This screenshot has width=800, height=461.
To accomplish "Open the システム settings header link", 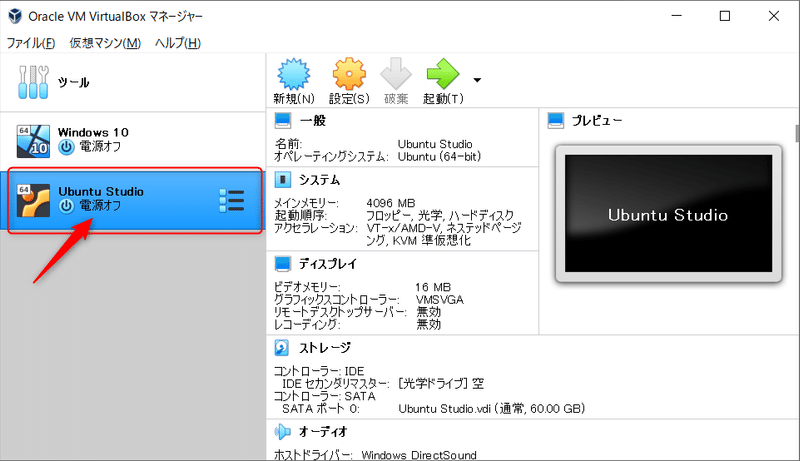I will 319,180.
